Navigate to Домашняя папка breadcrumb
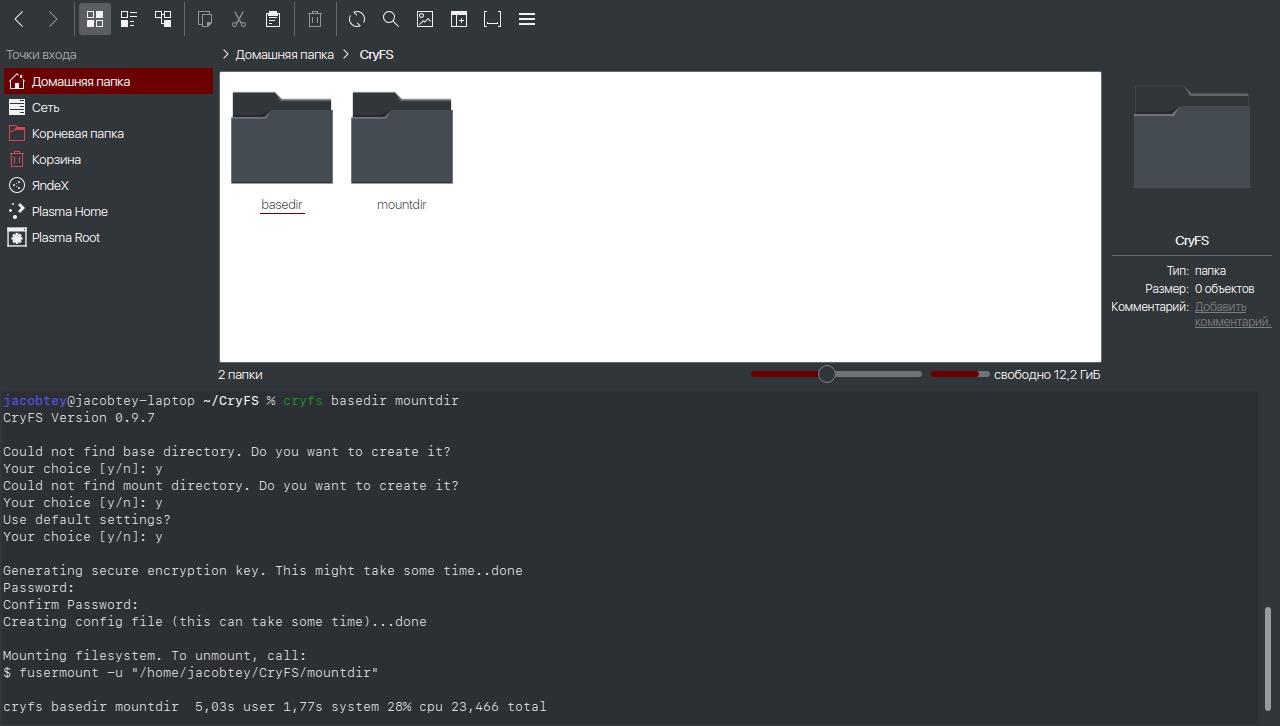Viewport: 1280px width, 726px height. tap(285, 54)
